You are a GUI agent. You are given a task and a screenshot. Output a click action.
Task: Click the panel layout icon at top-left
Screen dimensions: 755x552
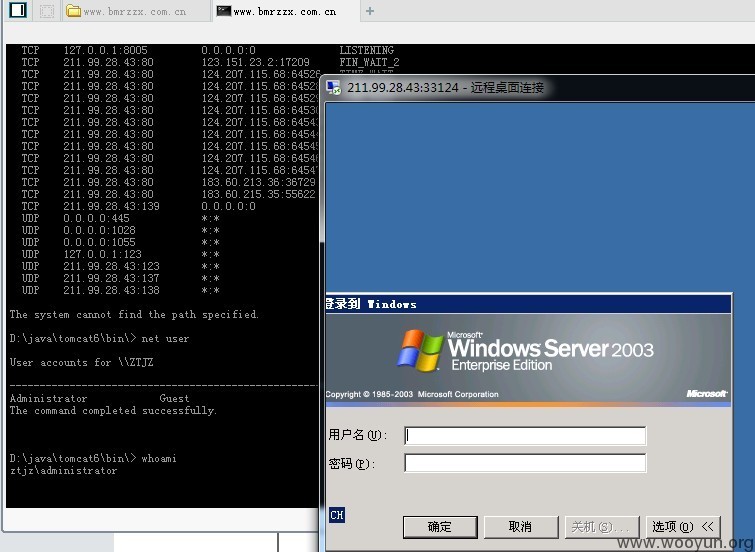pyautogui.click(x=18, y=10)
